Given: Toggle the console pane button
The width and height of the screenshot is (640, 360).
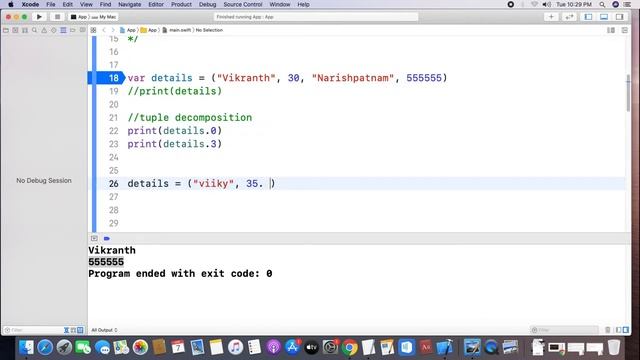Looking at the screenshot, I should click(x=626, y=330).
